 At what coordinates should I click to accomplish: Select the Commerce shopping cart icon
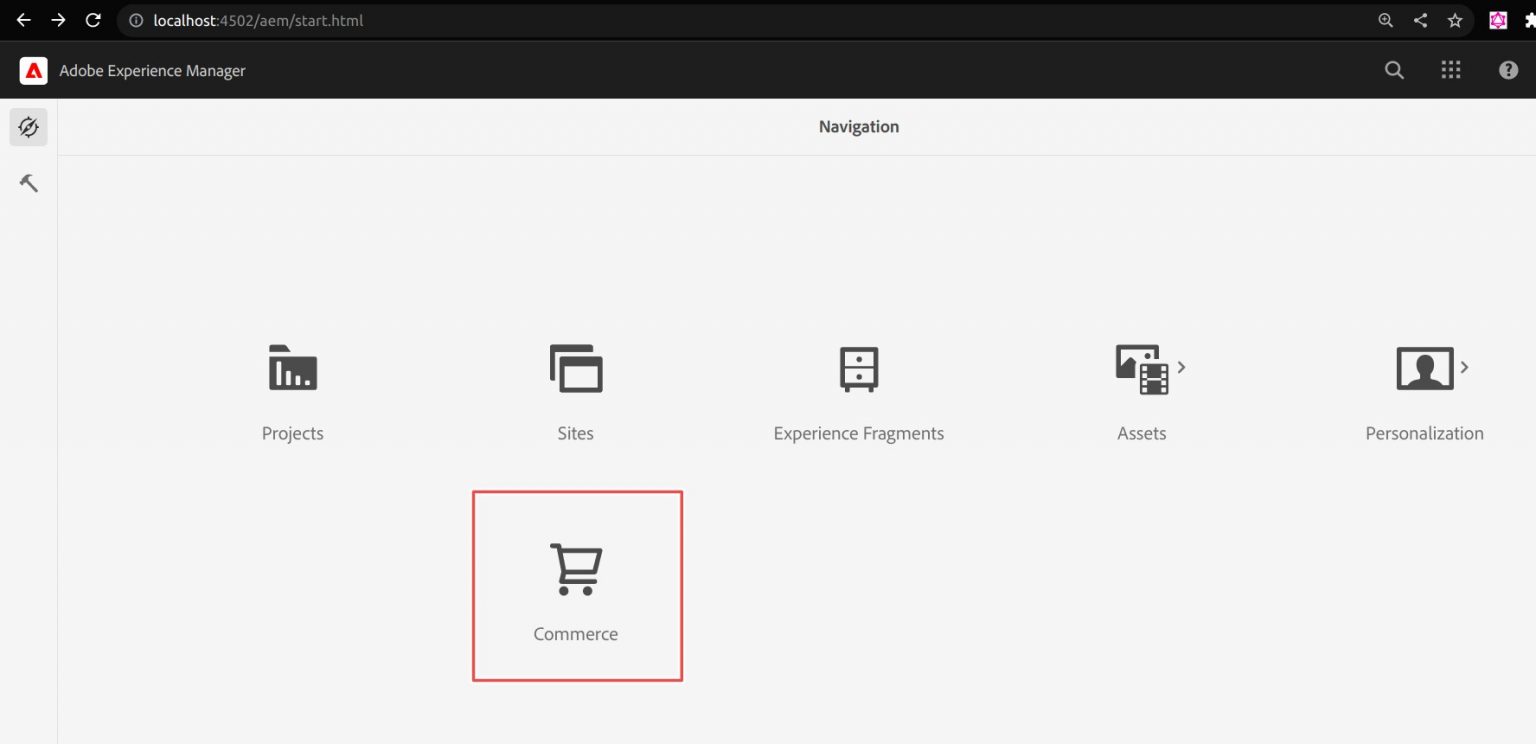coord(575,567)
